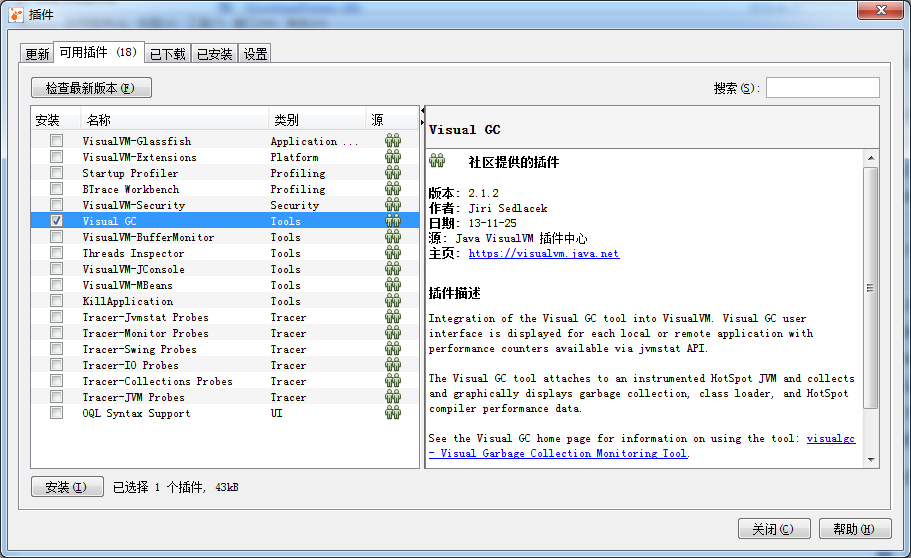Click the source icon in VisualVM-MBeans row

[393, 284]
